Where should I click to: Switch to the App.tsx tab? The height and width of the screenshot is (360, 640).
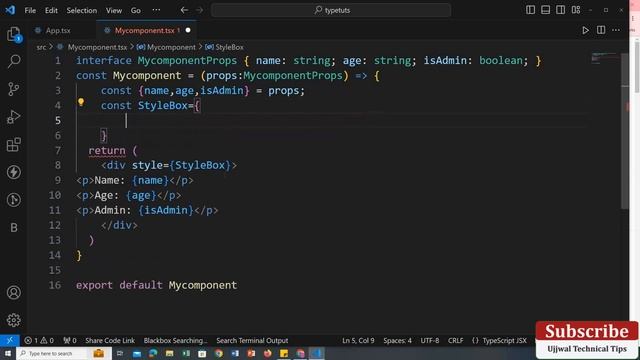(x=58, y=30)
